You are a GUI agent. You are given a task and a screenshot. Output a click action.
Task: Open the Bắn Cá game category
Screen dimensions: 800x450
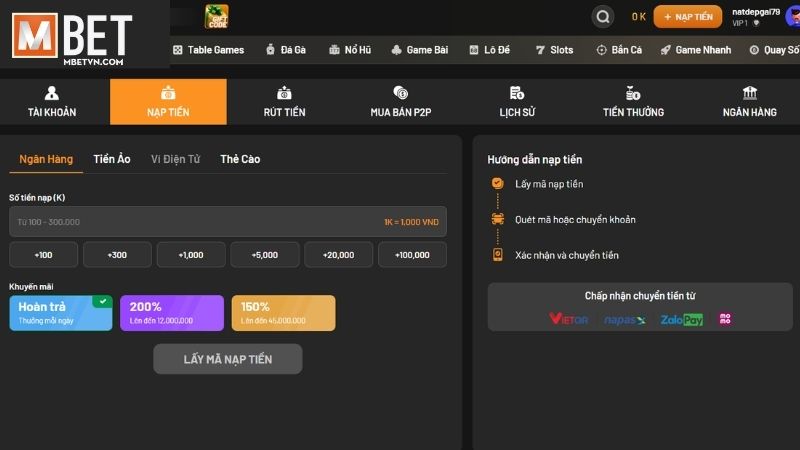[619, 50]
